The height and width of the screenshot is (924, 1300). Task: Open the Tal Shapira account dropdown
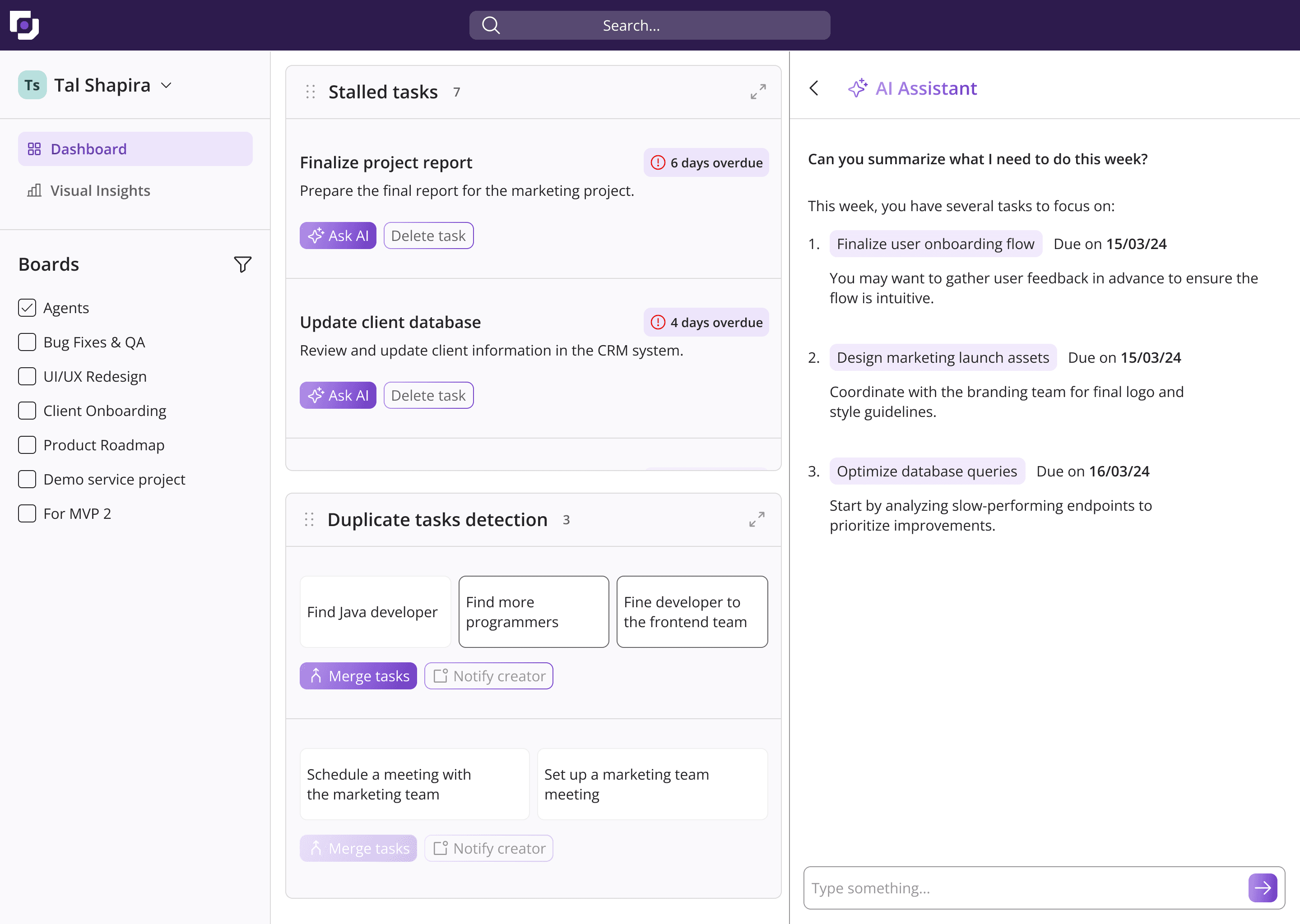point(166,85)
